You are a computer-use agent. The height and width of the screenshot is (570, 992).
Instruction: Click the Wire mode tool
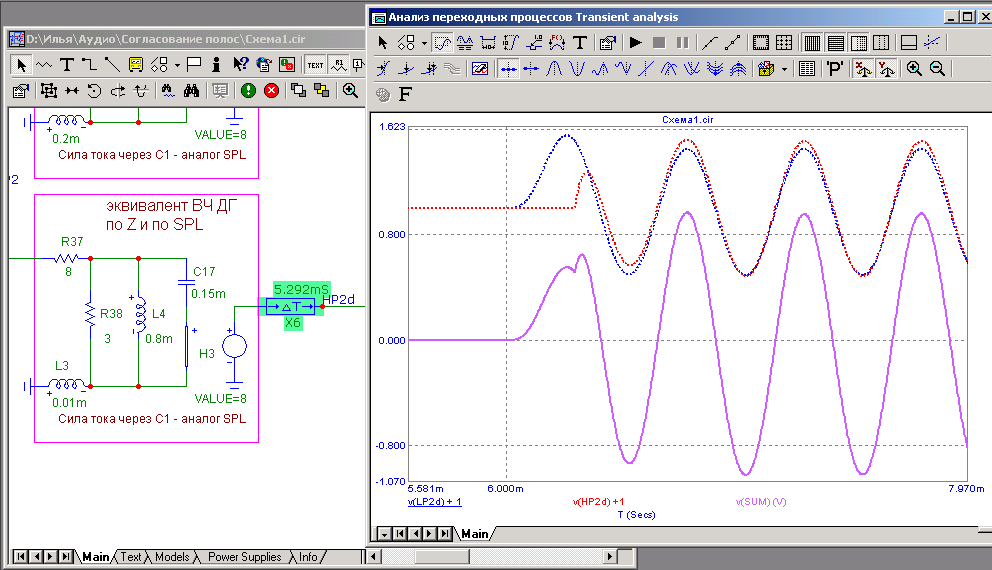[x=89, y=65]
